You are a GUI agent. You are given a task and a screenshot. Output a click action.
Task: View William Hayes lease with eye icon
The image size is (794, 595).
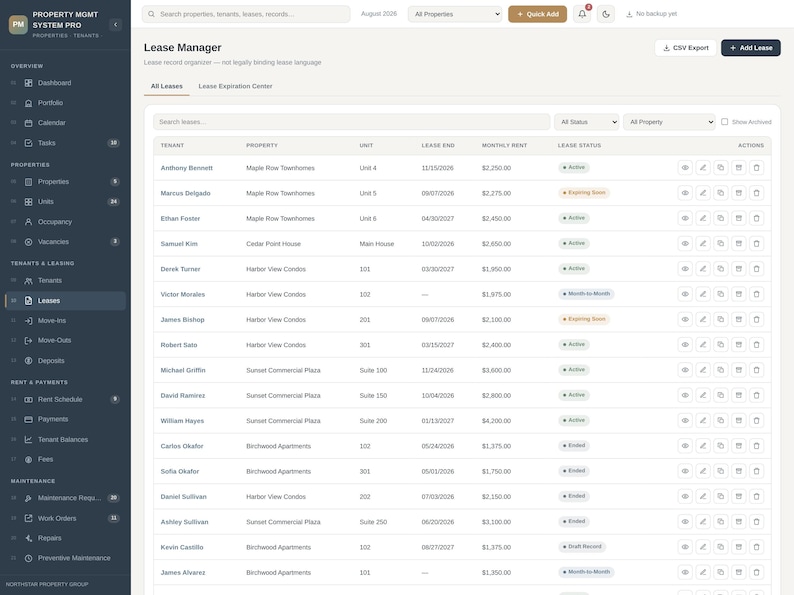[x=685, y=420]
